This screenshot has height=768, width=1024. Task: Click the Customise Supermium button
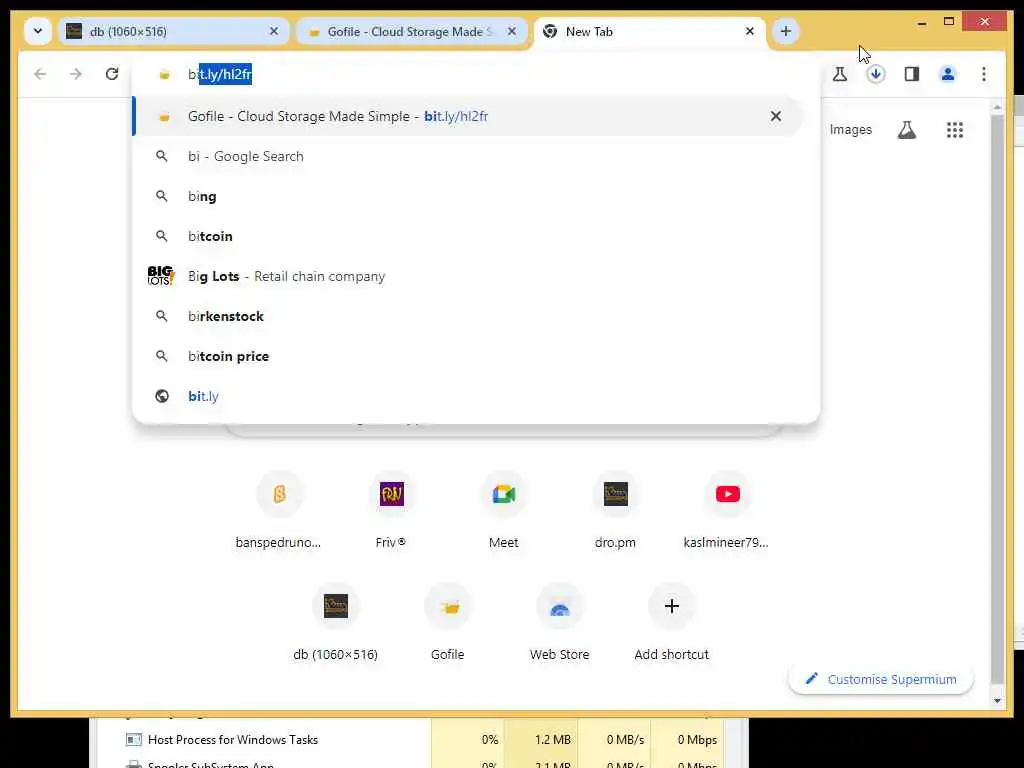click(881, 679)
